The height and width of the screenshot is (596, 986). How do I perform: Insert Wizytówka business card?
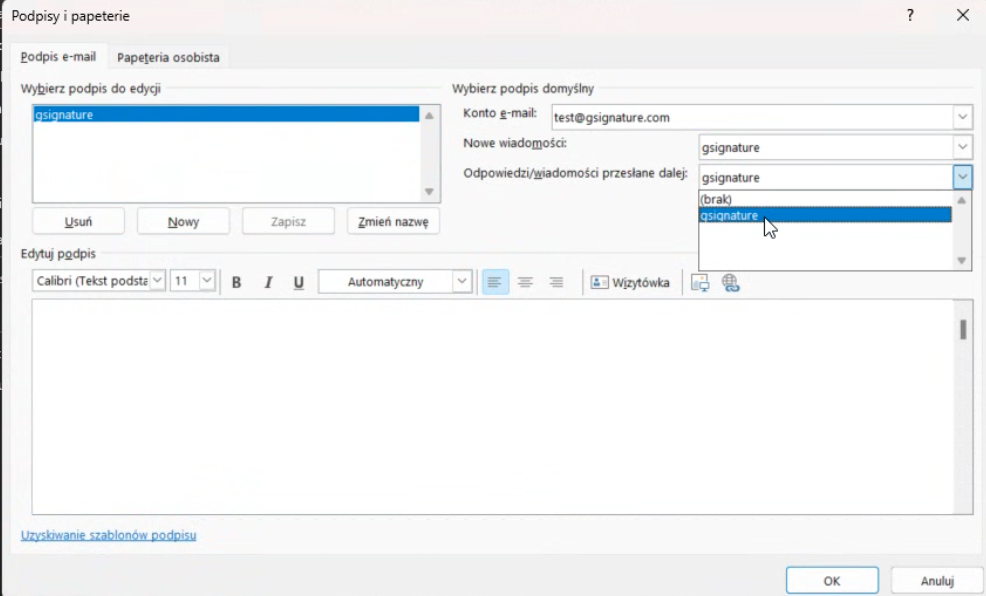click(x=629, y=282)
